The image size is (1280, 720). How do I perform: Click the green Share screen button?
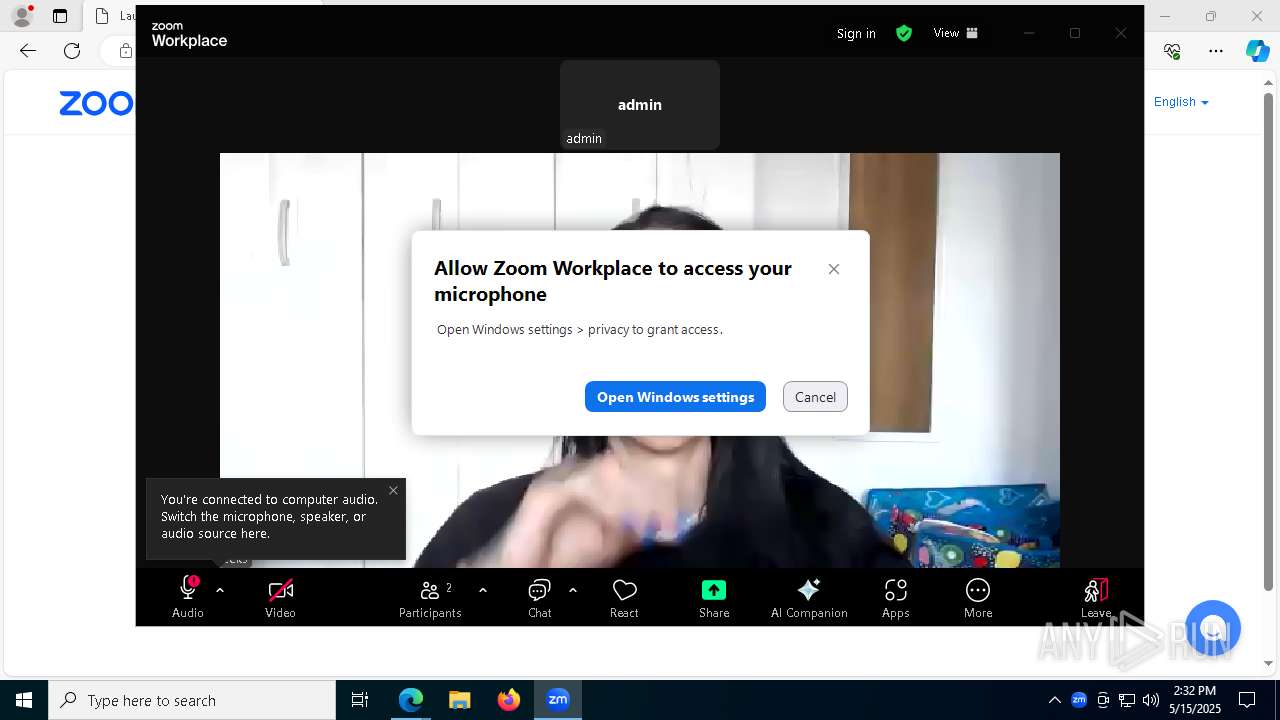point(714,590)
